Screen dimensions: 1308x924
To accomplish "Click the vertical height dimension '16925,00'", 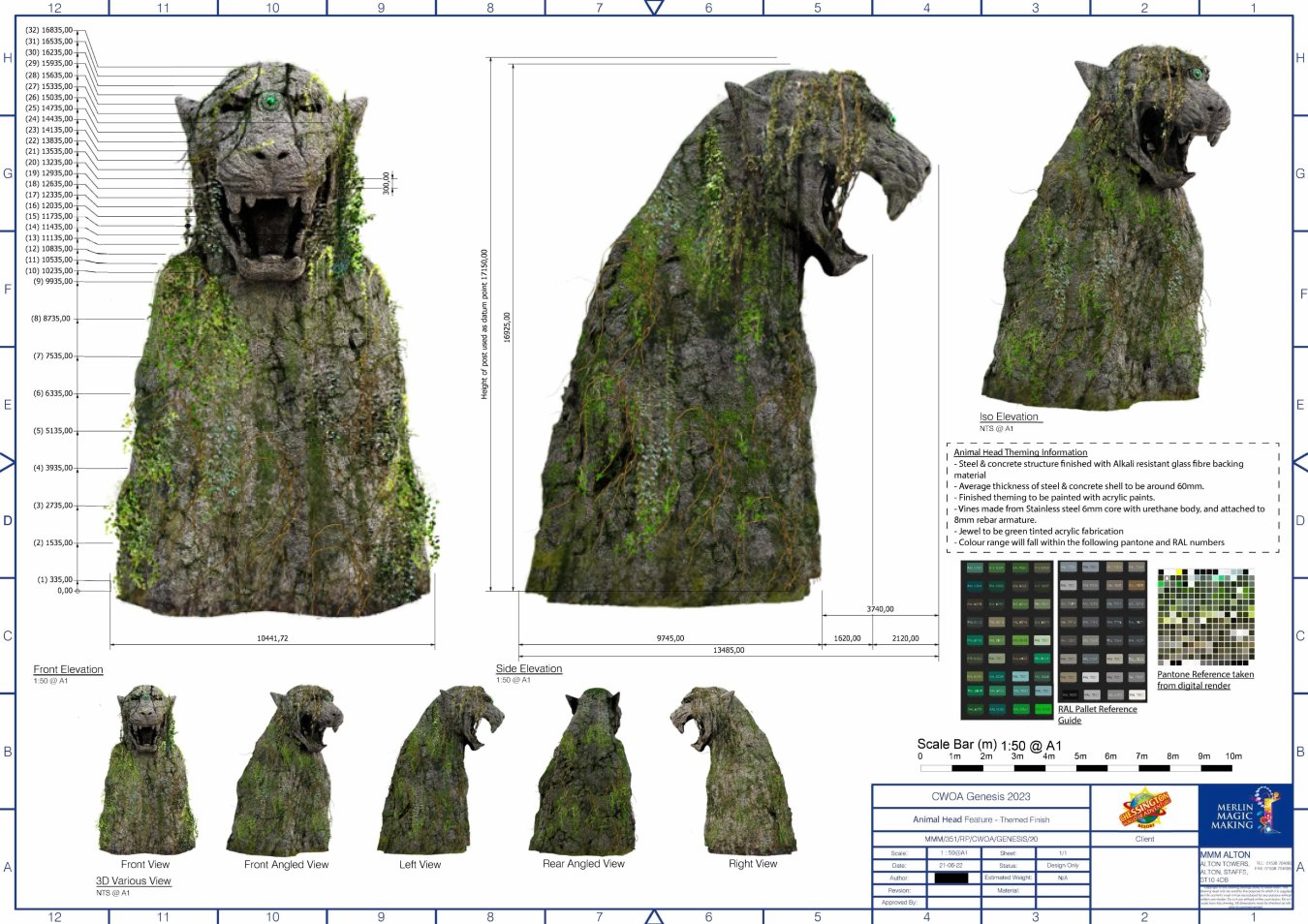I will tap(507, 326).
